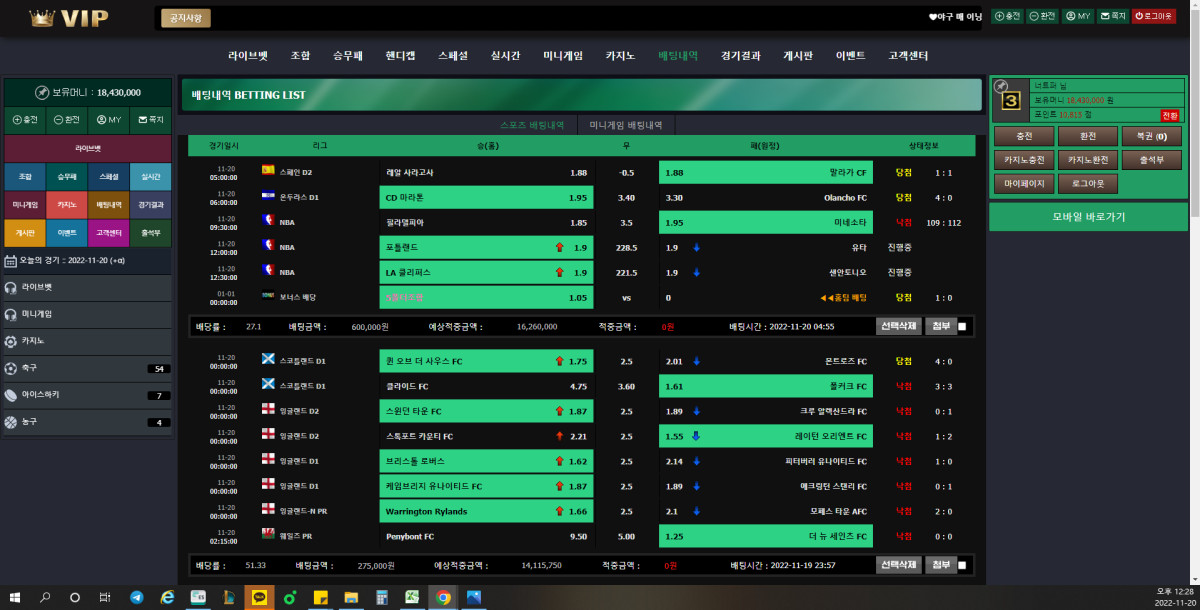Open 핸디캡 in the top navigation
This screenshot has height=610, width=1200.
[x=400, y=56]
